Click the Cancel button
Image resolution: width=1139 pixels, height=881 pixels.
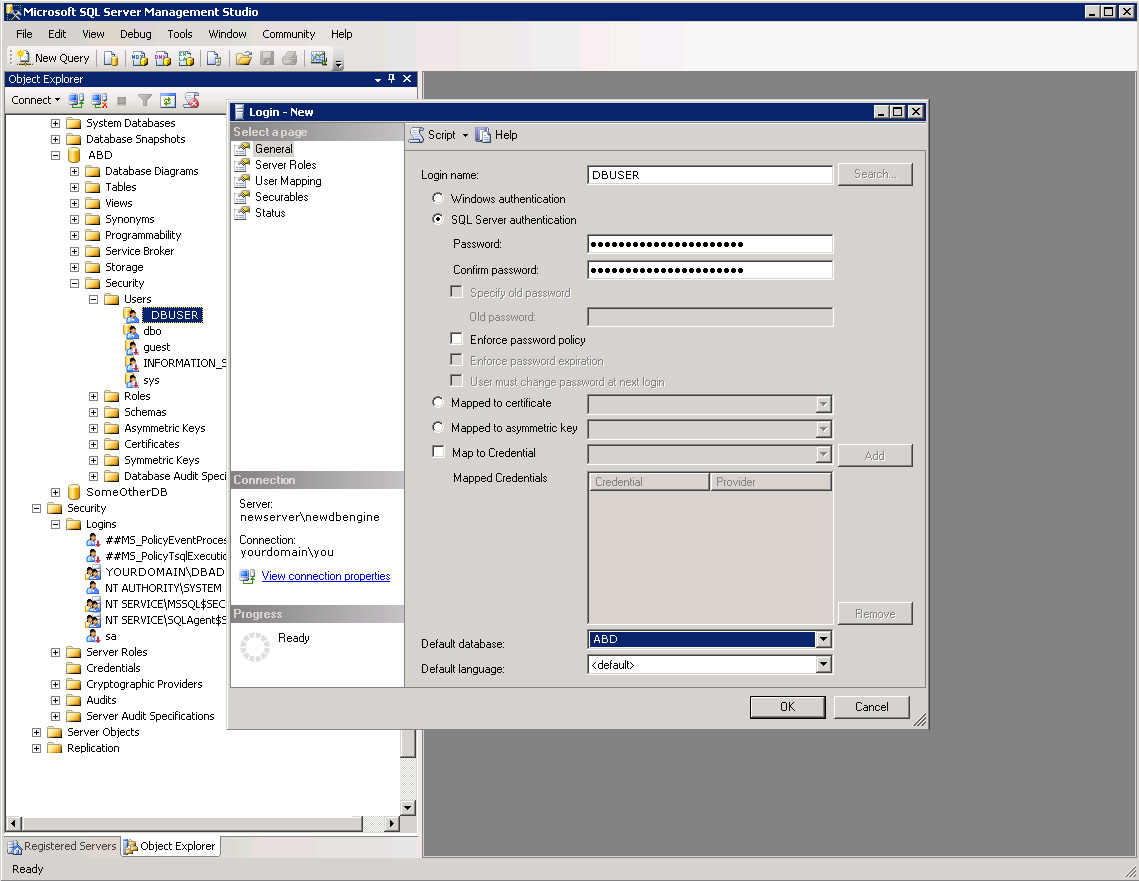click(x=872, y=707)
